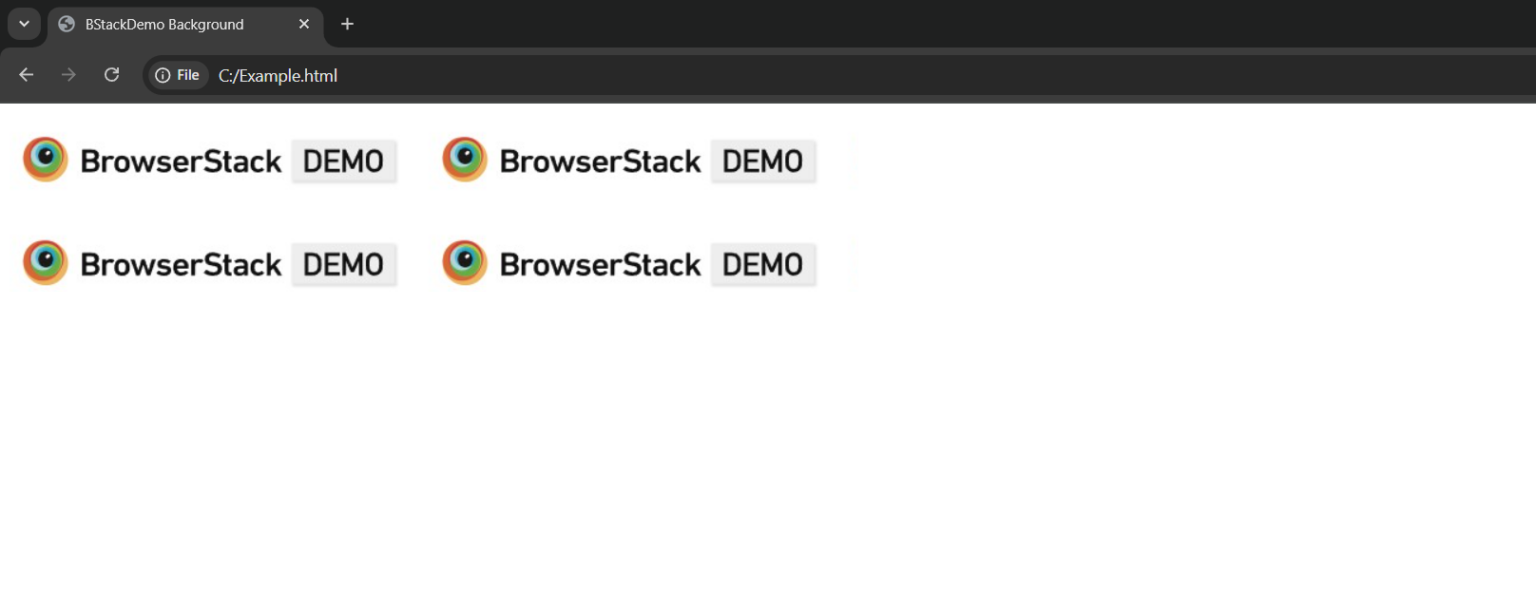Click the bottom-left BrowserStack wordmark link
The height and width of the screenshot is (608, 1536).
182,263
